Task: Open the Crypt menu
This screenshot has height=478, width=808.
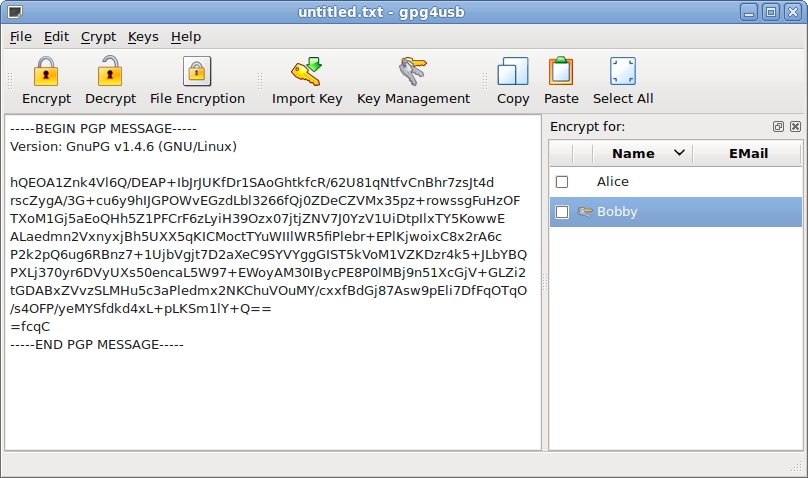Action: click(x=98, y=37)
